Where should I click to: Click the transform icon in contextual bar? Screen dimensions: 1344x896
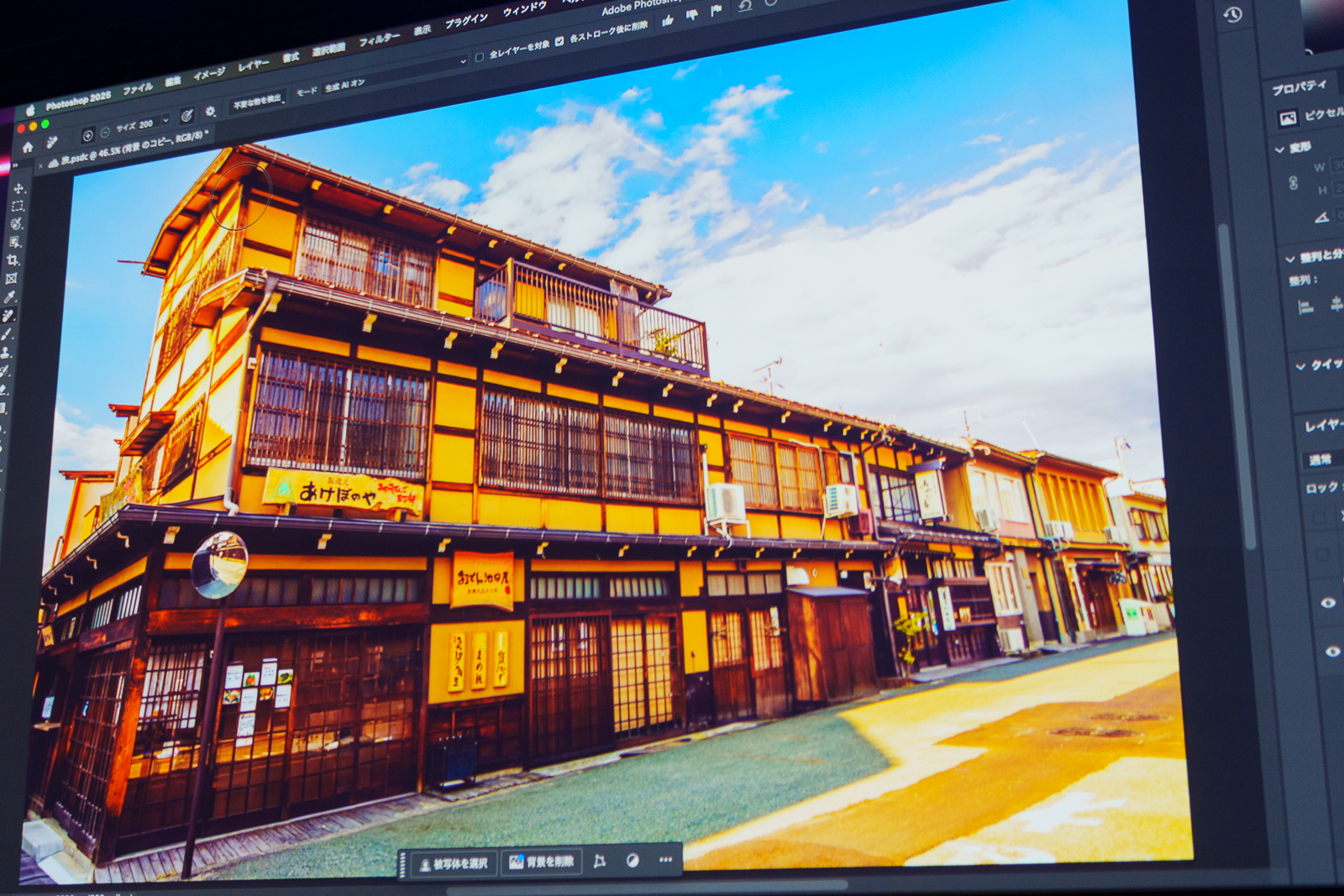point(600,862)
